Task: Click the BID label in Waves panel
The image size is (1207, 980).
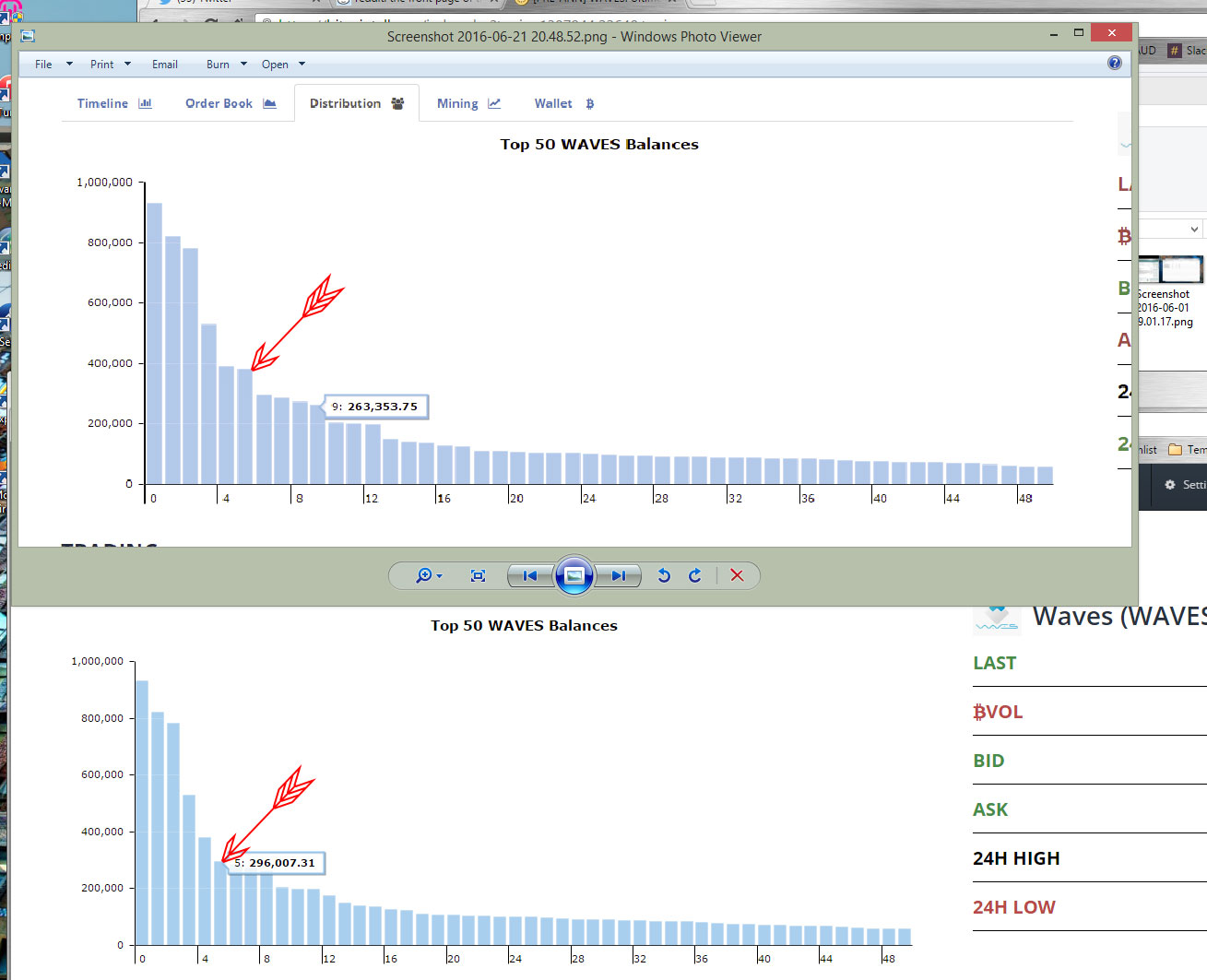Action: pos(988,761)
